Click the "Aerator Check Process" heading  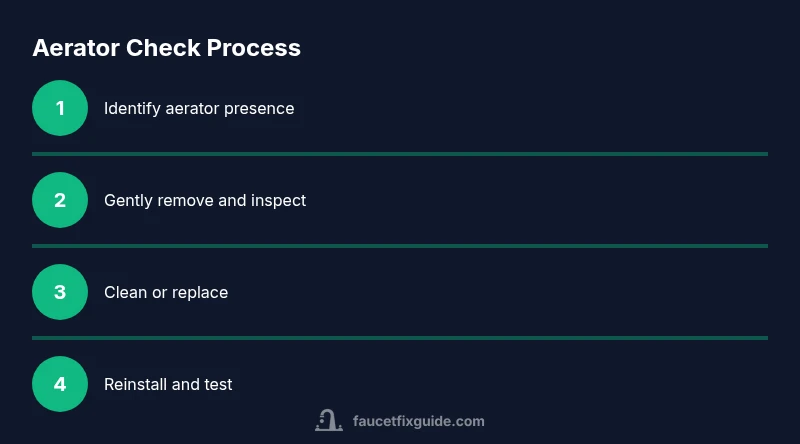click(x=166, y=47)
